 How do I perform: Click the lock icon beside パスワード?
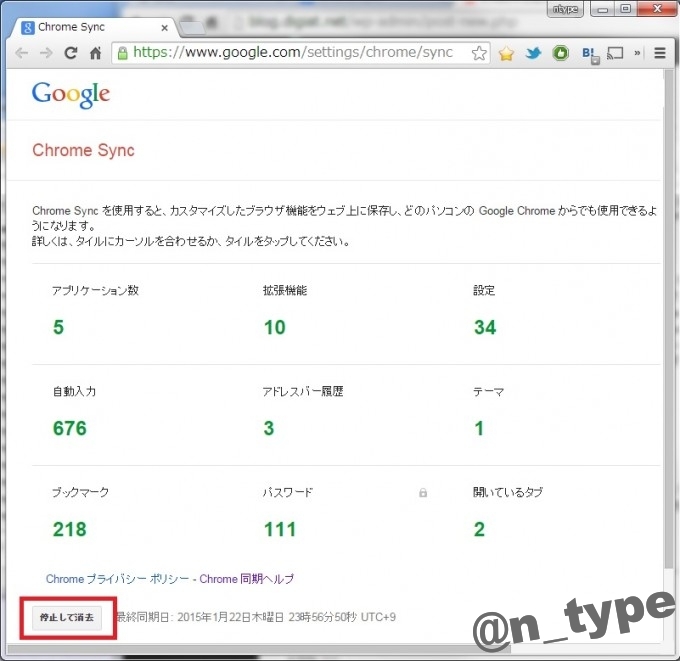click(x=423, y=493)
